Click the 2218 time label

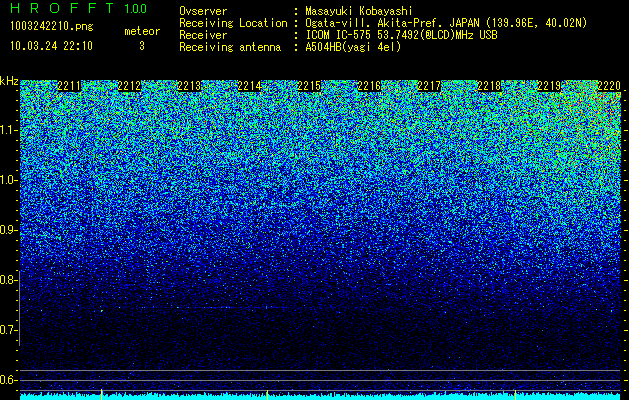pyautogui.click(x=489, y=86)
